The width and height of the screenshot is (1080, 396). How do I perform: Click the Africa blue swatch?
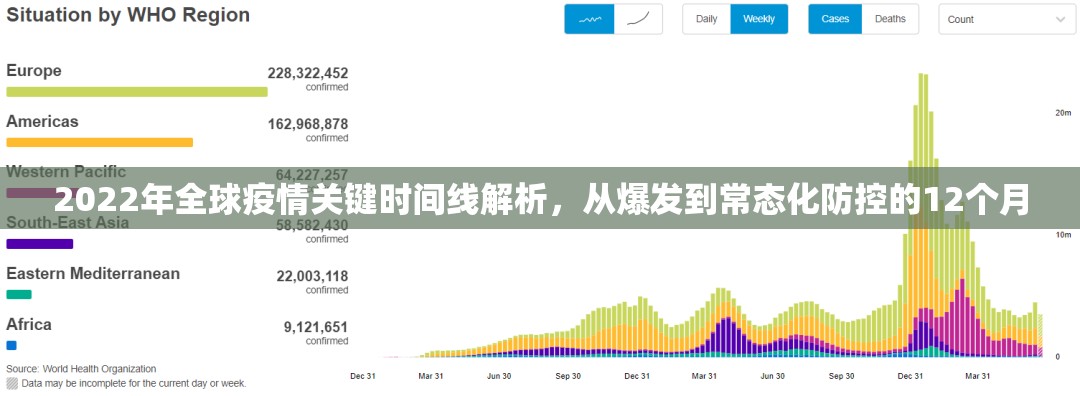[x=11, y=346]
